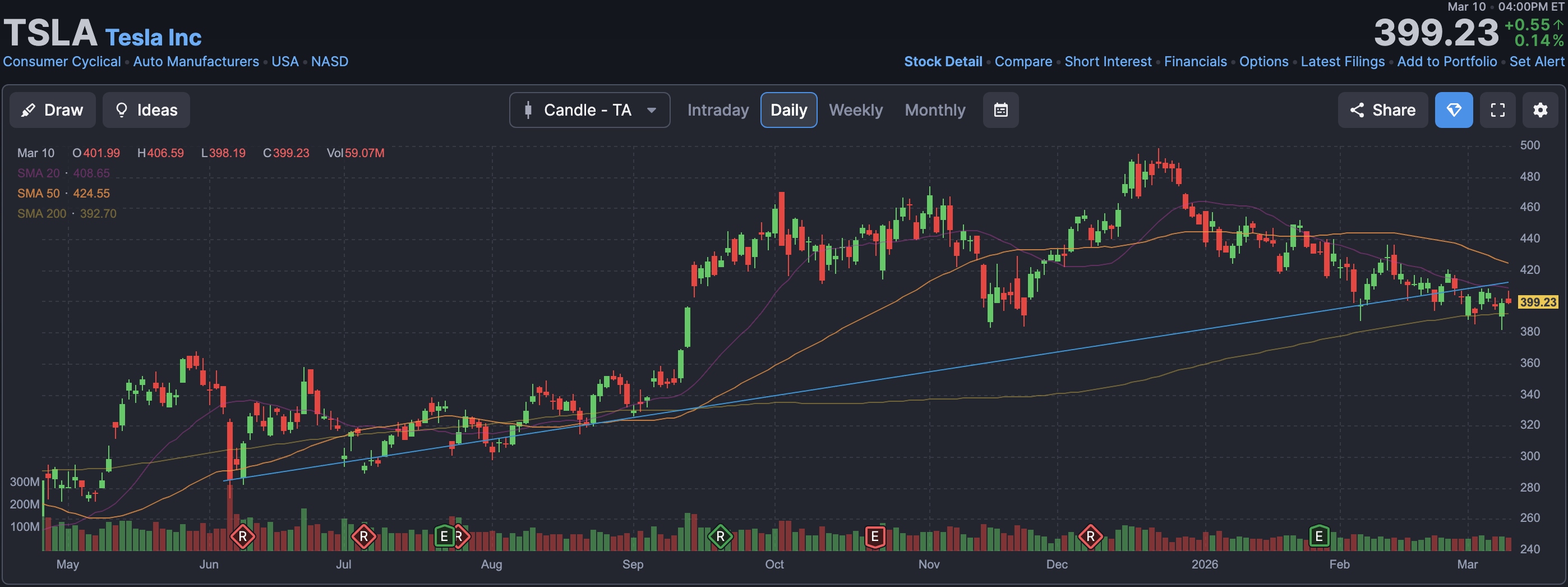This screenshot has width=1568, height=587.
Task: Open the Tesla Inc company link
Action: (154, 38)
